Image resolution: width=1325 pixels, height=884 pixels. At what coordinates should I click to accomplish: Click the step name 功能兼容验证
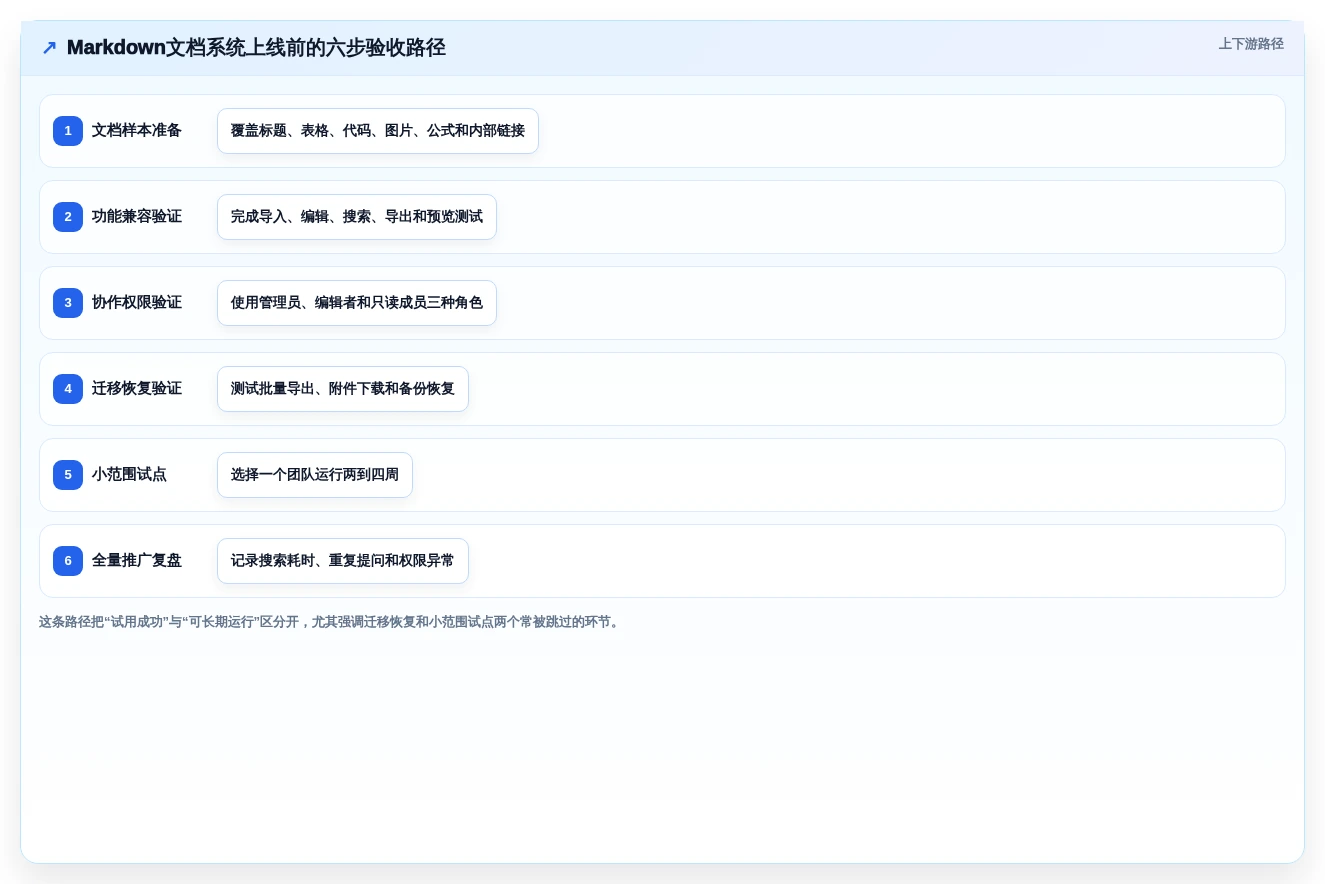tap(137, 217)
